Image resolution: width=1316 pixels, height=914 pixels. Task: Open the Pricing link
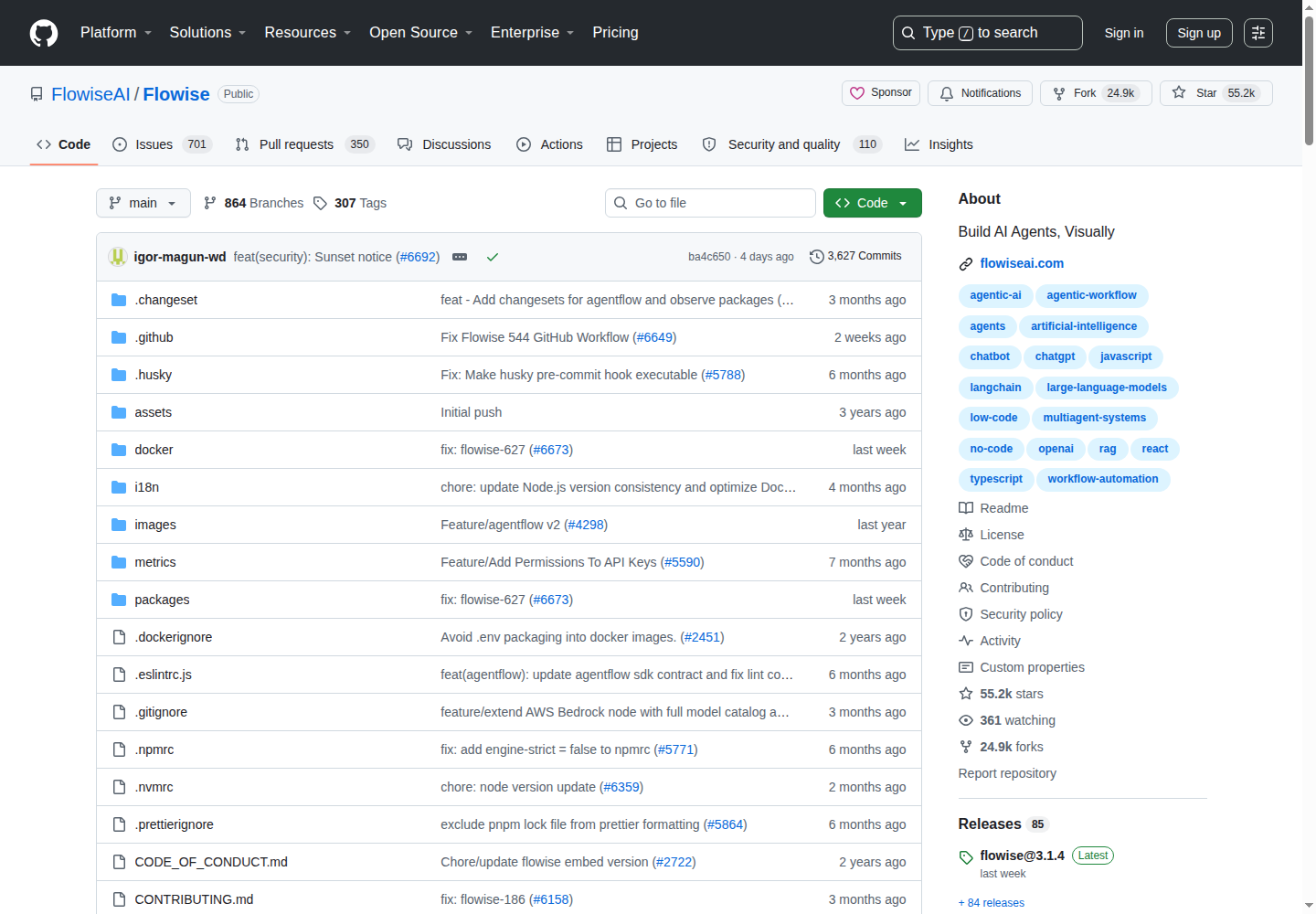(615, 33)
